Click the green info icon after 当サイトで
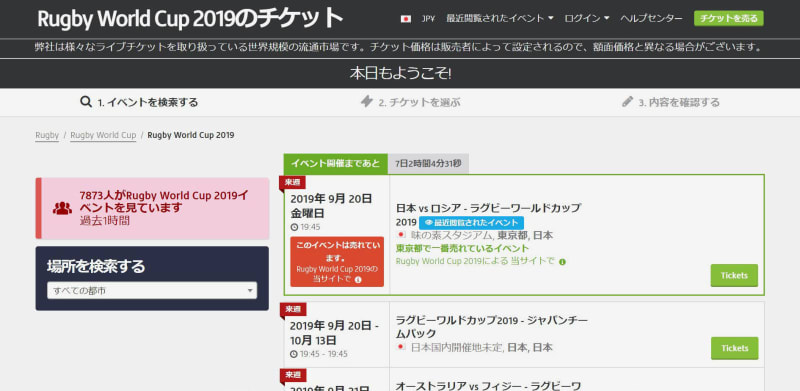 pyautogui.click(x=562, y=262)
